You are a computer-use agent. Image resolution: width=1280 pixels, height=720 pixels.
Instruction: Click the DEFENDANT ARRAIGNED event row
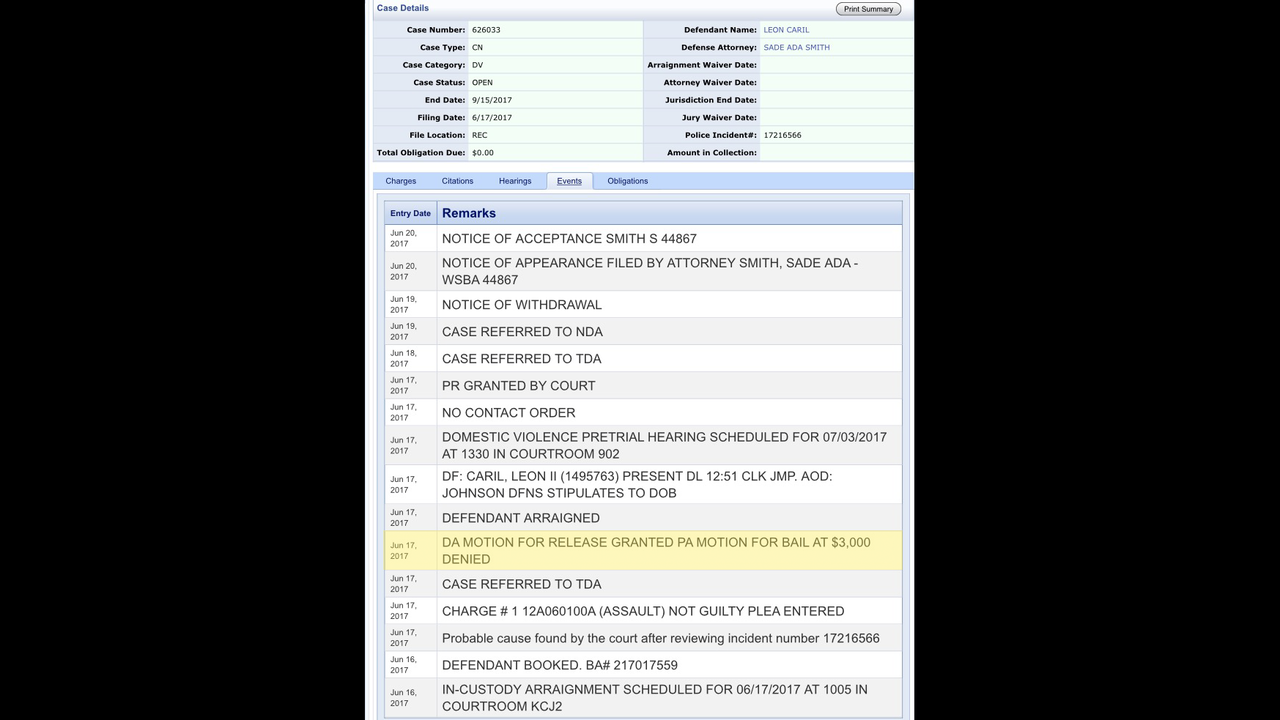coord(521,518)
